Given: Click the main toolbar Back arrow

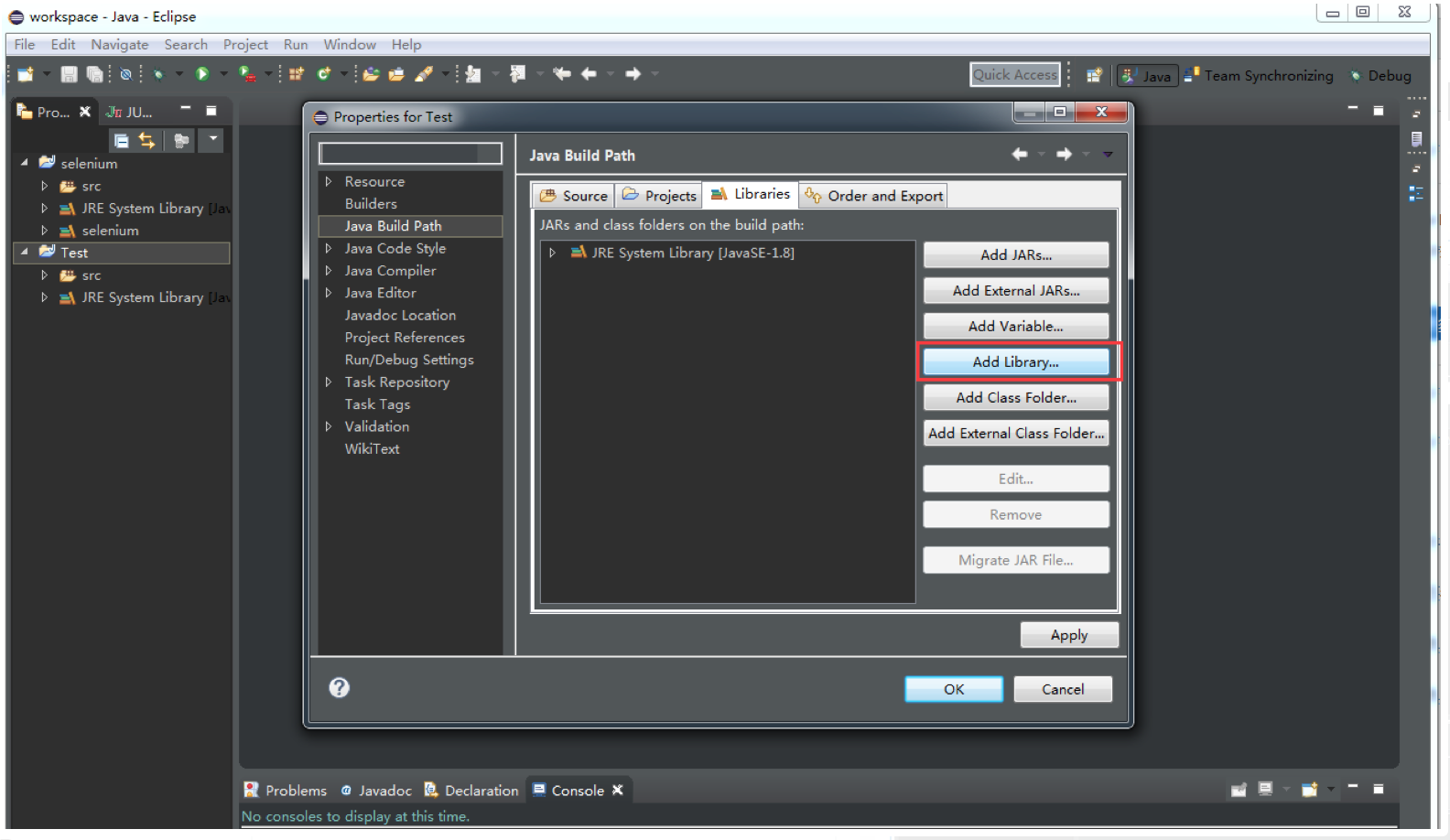Looking at the screenshot, I should click(589, 74).
